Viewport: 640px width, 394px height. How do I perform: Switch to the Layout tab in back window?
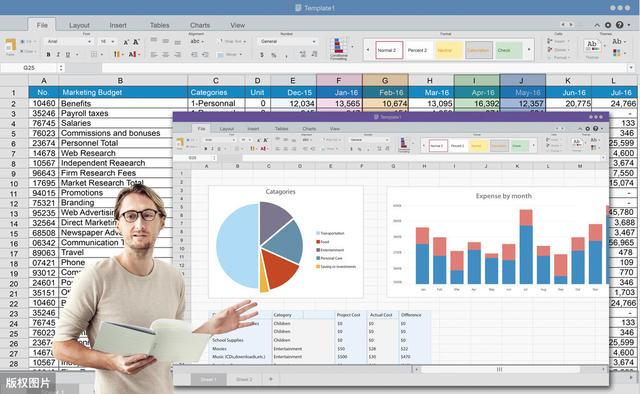pos(79,25)
